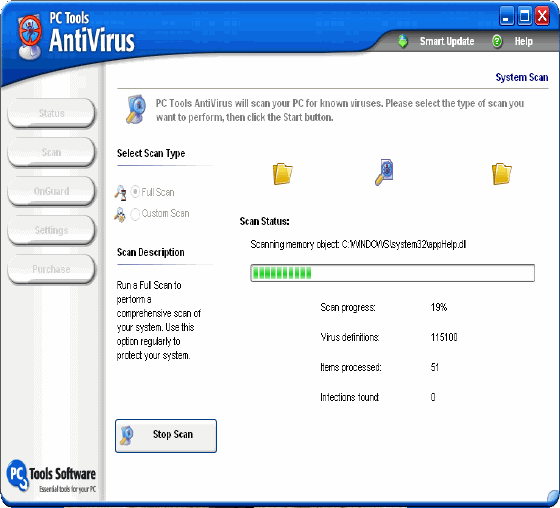Click the Scan progress label

(x=348, y=307)
